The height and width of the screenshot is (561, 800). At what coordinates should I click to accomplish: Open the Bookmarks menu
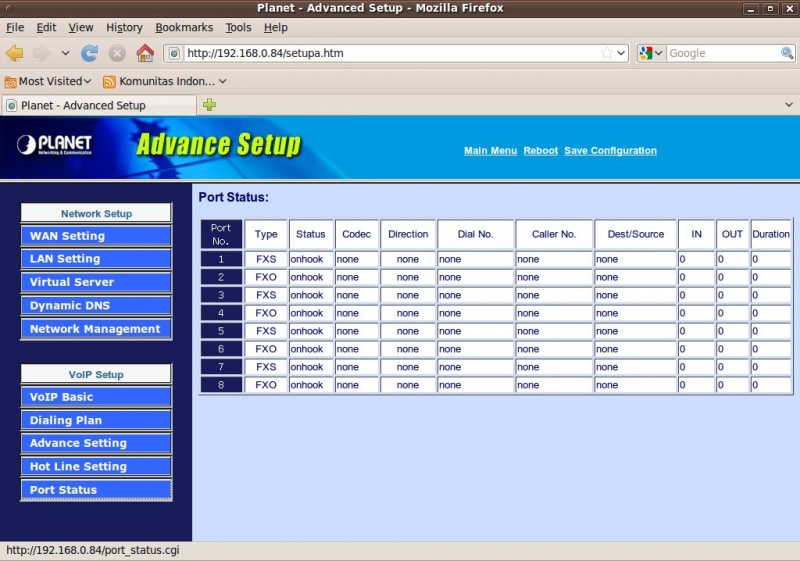pyautogui.click(x=183, y=27)
